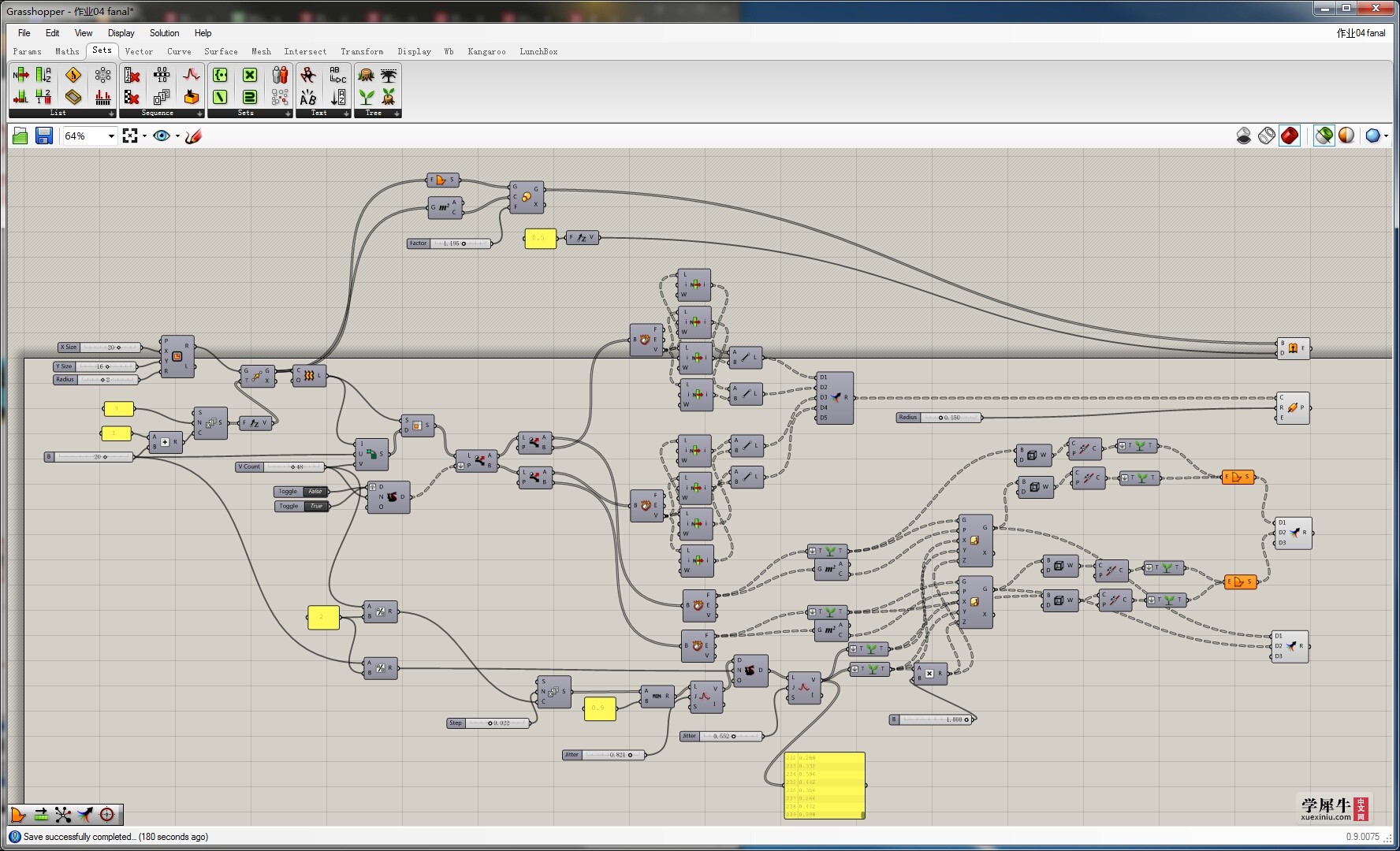
Task: Open the Solution menu
Action: click(x=165, y=33)
